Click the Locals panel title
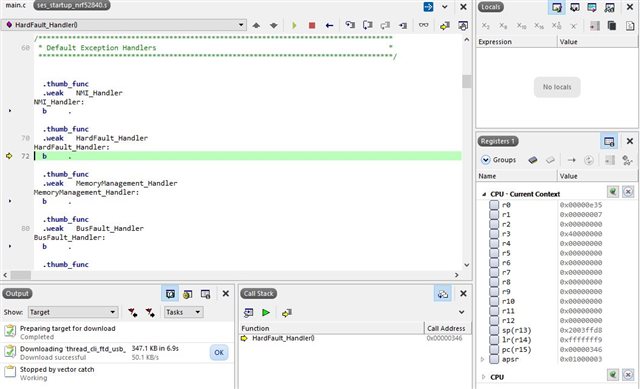640x389 pixels. click(x=491, y=7)
